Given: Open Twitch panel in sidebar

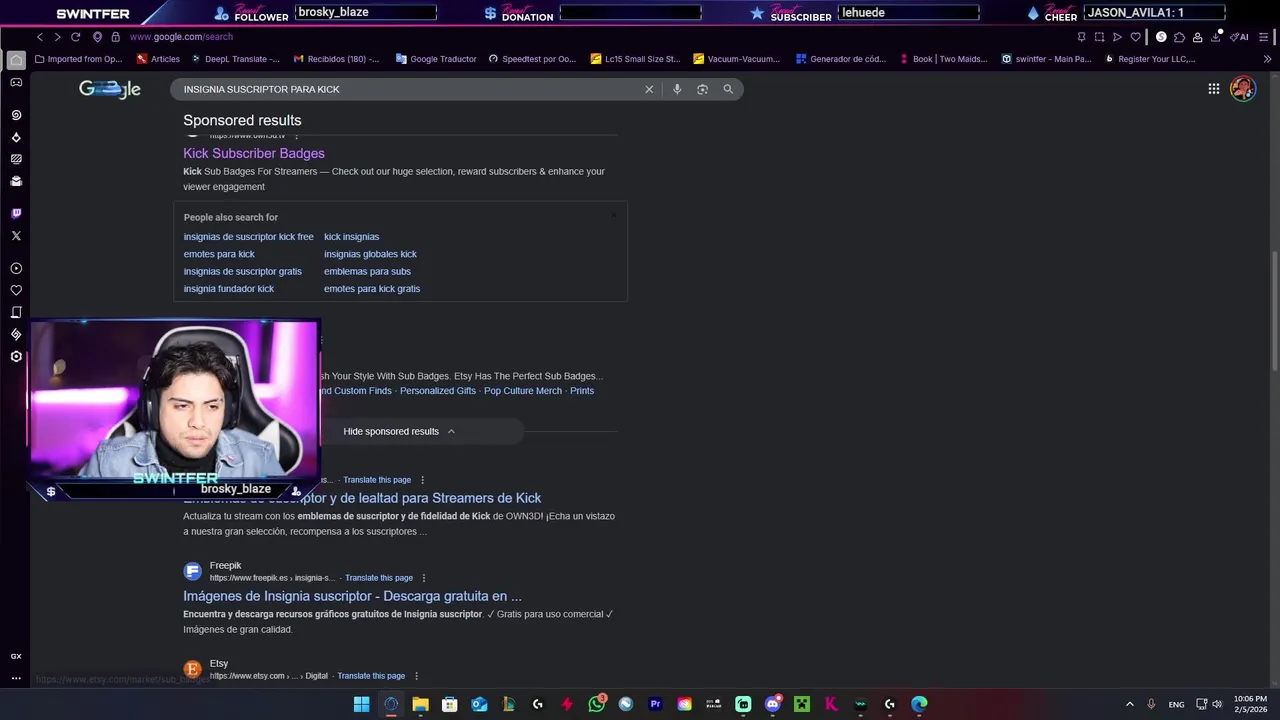Looking at the screenshot, I should (x=16, y=213).
